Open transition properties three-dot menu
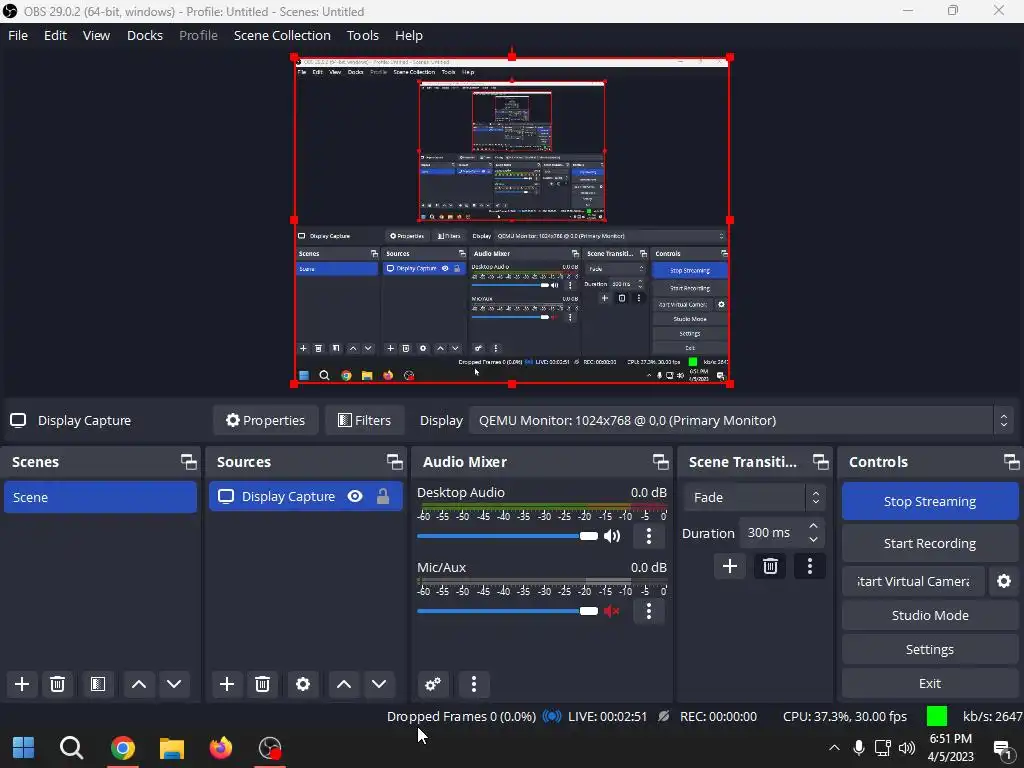This screenshot has width=1024, height=768. (x=810, y=566)
